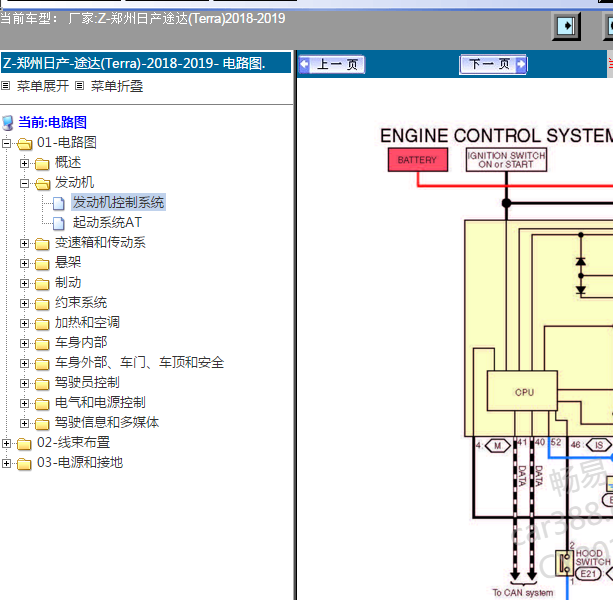The height and width of the screenshot is (600, 613).
Task: Click the folder icon of 01-电路图
Action: [24, 144]
